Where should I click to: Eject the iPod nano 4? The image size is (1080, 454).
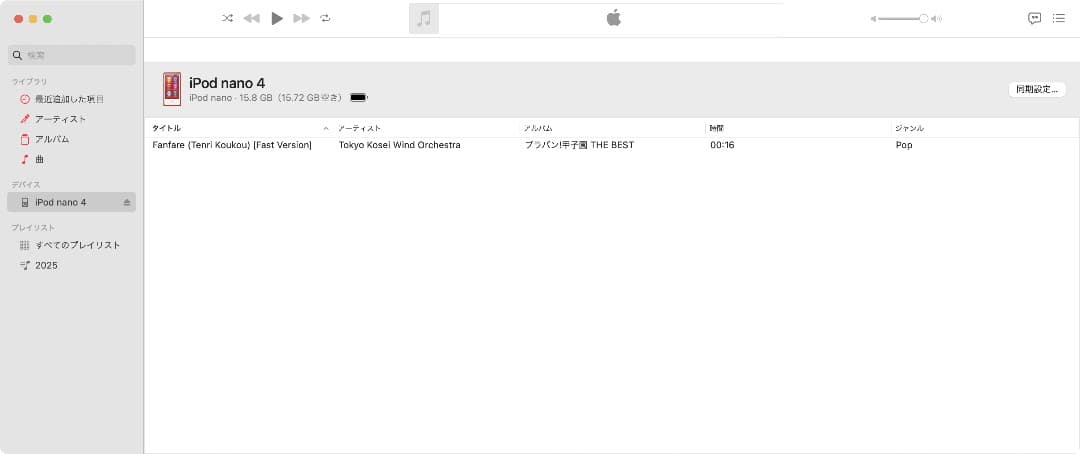(x=127, y=202)
